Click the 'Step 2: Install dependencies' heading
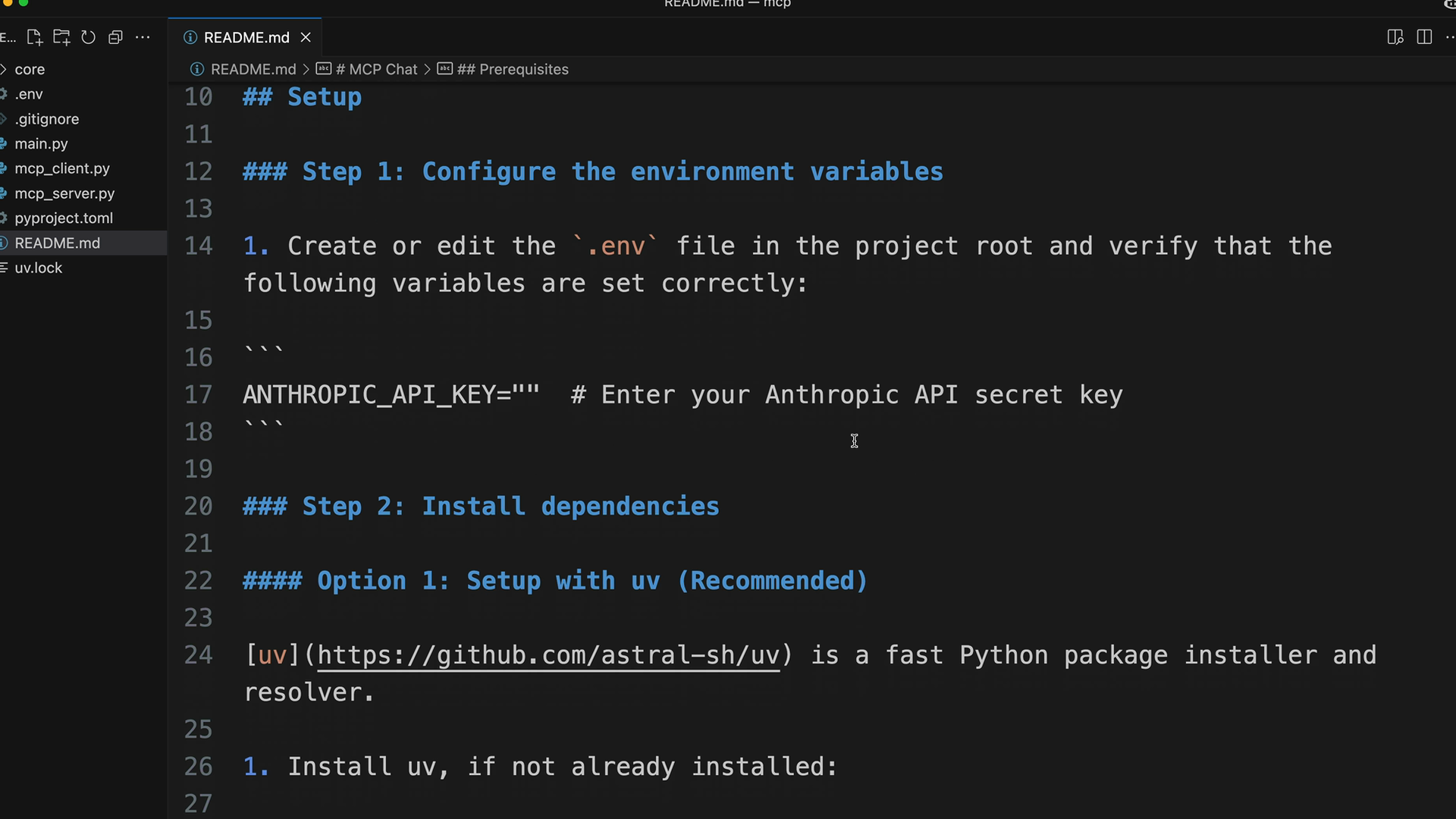 pos(481,506)
